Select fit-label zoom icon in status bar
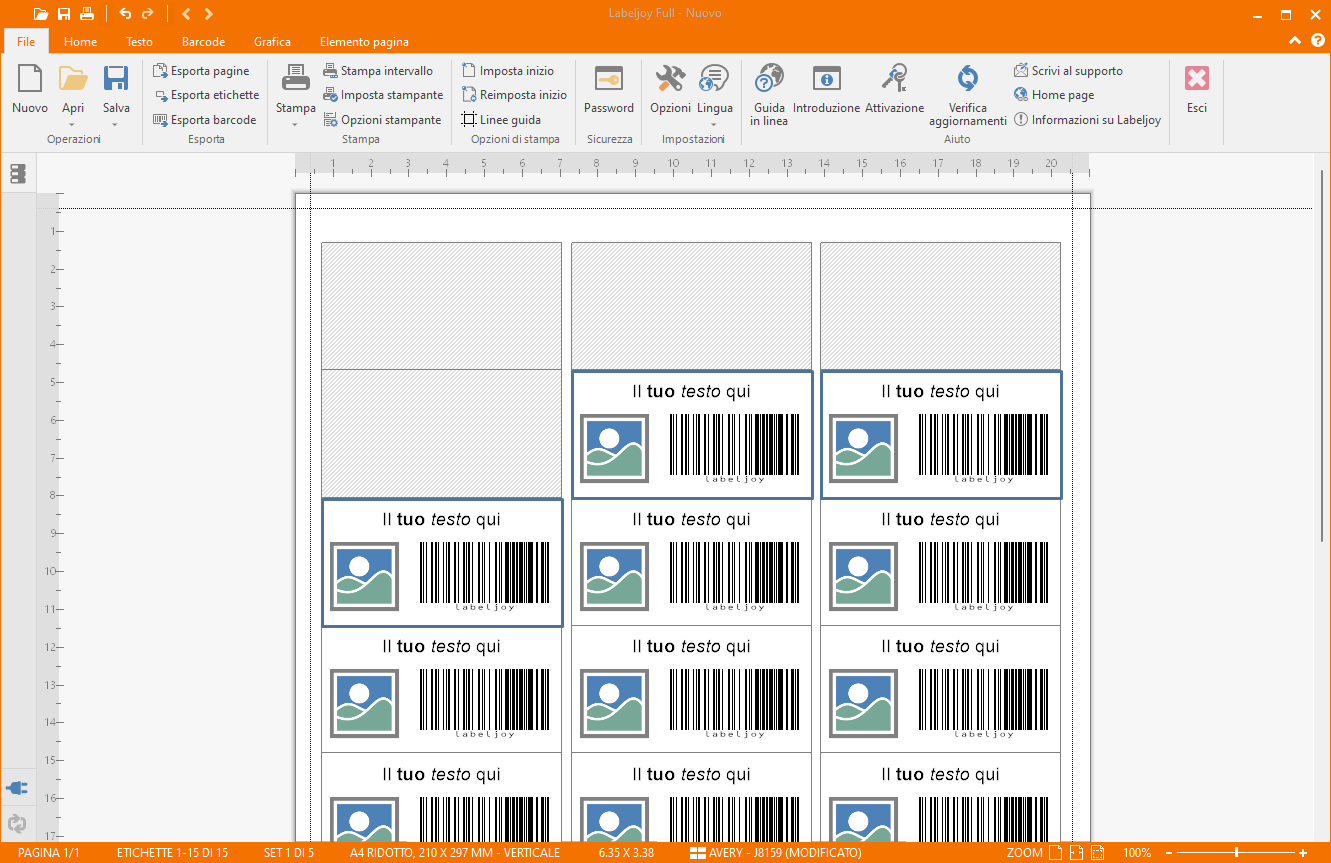The width and height of the screenshot is (1331, 863). [x=1097, y=853]
